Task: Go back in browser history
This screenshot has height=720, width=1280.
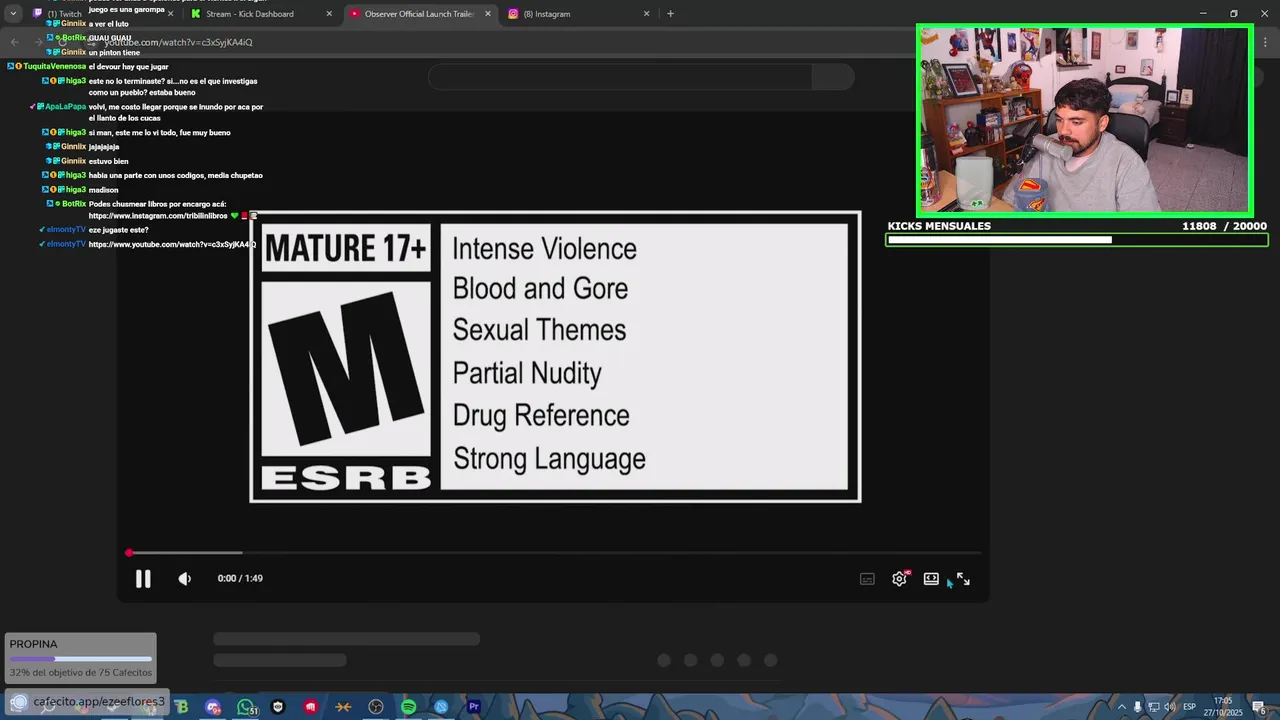Action: coord(14,42)
